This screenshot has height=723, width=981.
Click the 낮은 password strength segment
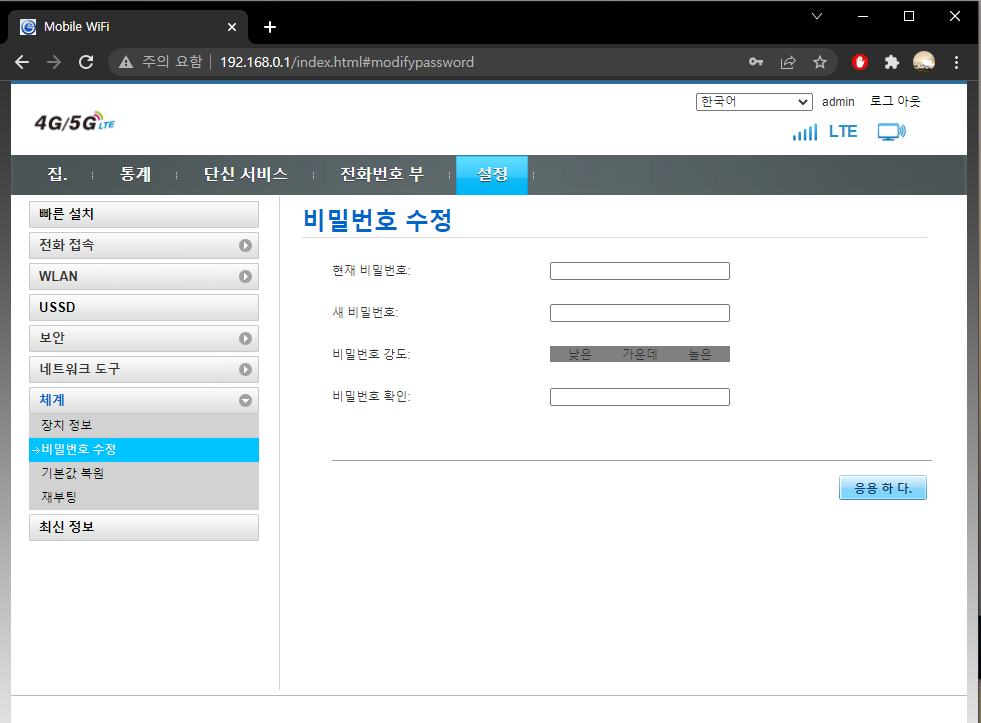pyautogui.click(x=580, y=355)
